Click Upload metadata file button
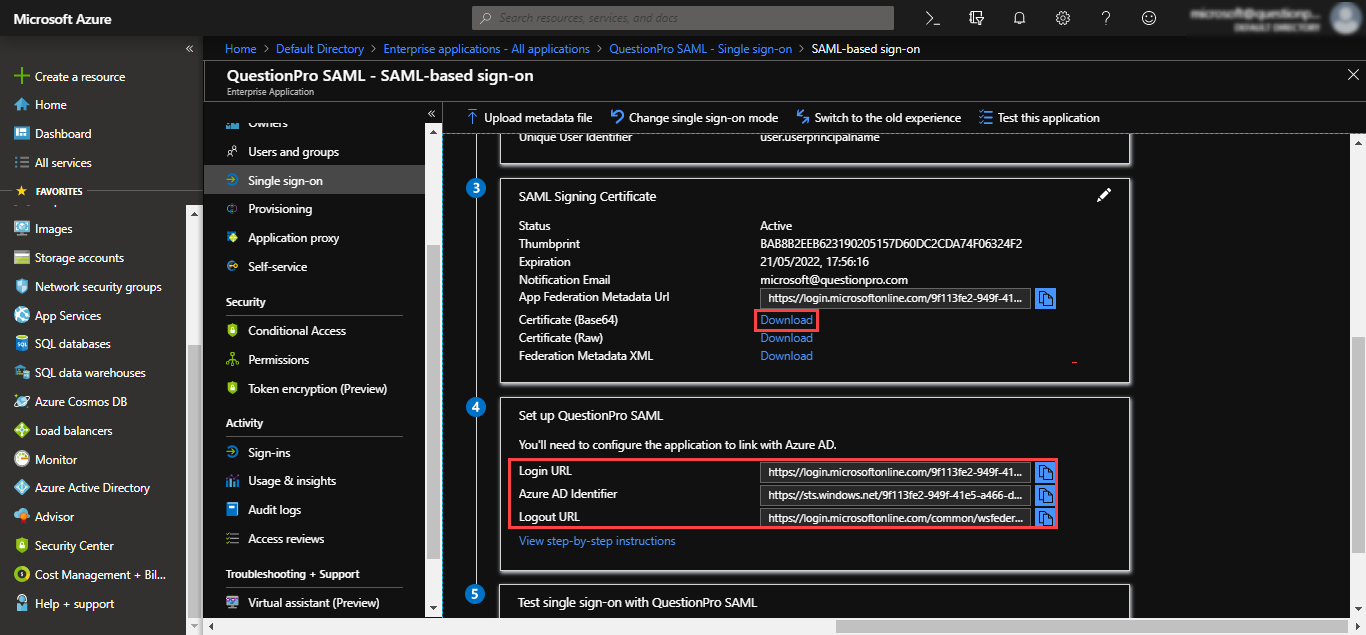 [529, 118]
